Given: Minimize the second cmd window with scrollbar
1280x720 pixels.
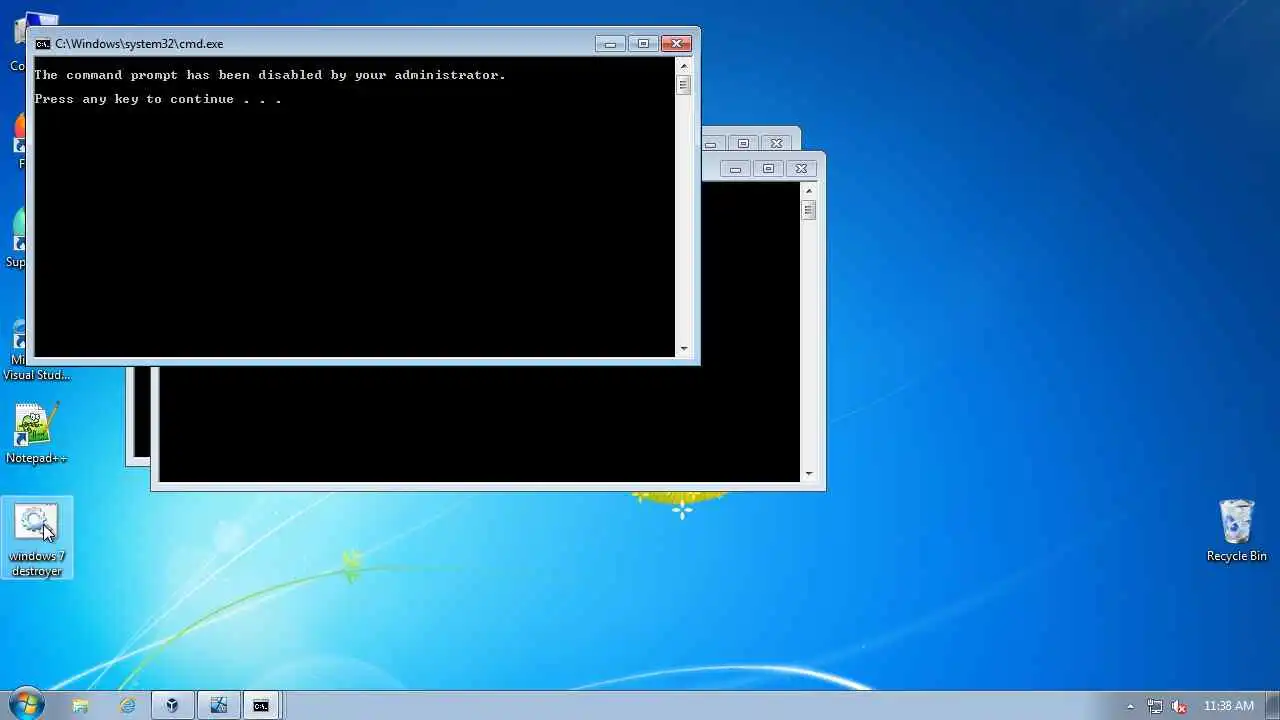Looking at the screenshot, I should click(735, 169).
